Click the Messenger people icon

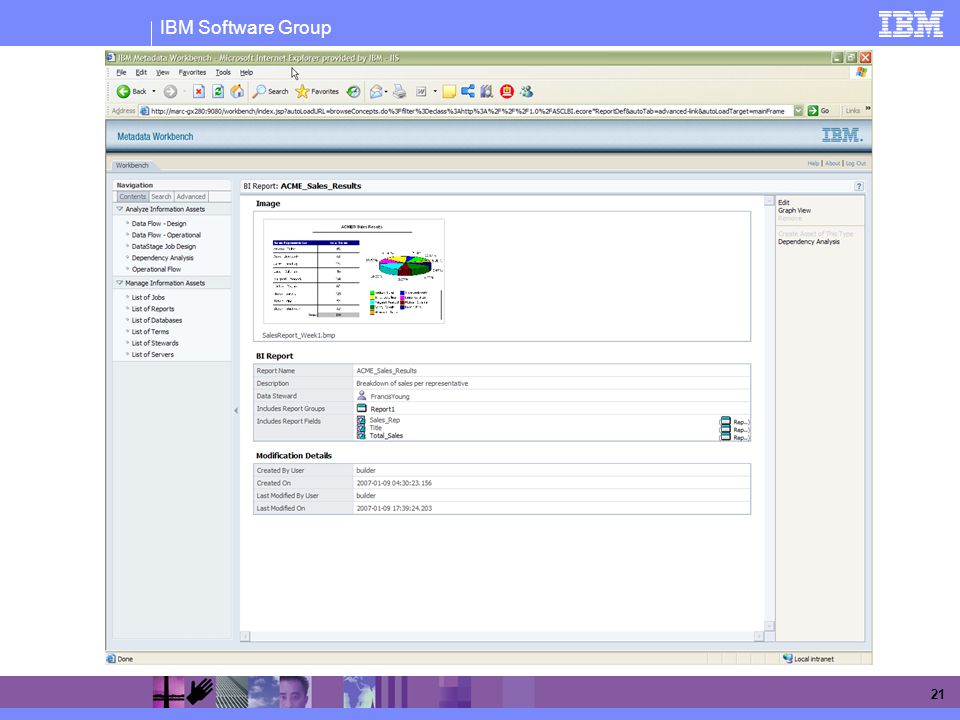click(526, 91)
